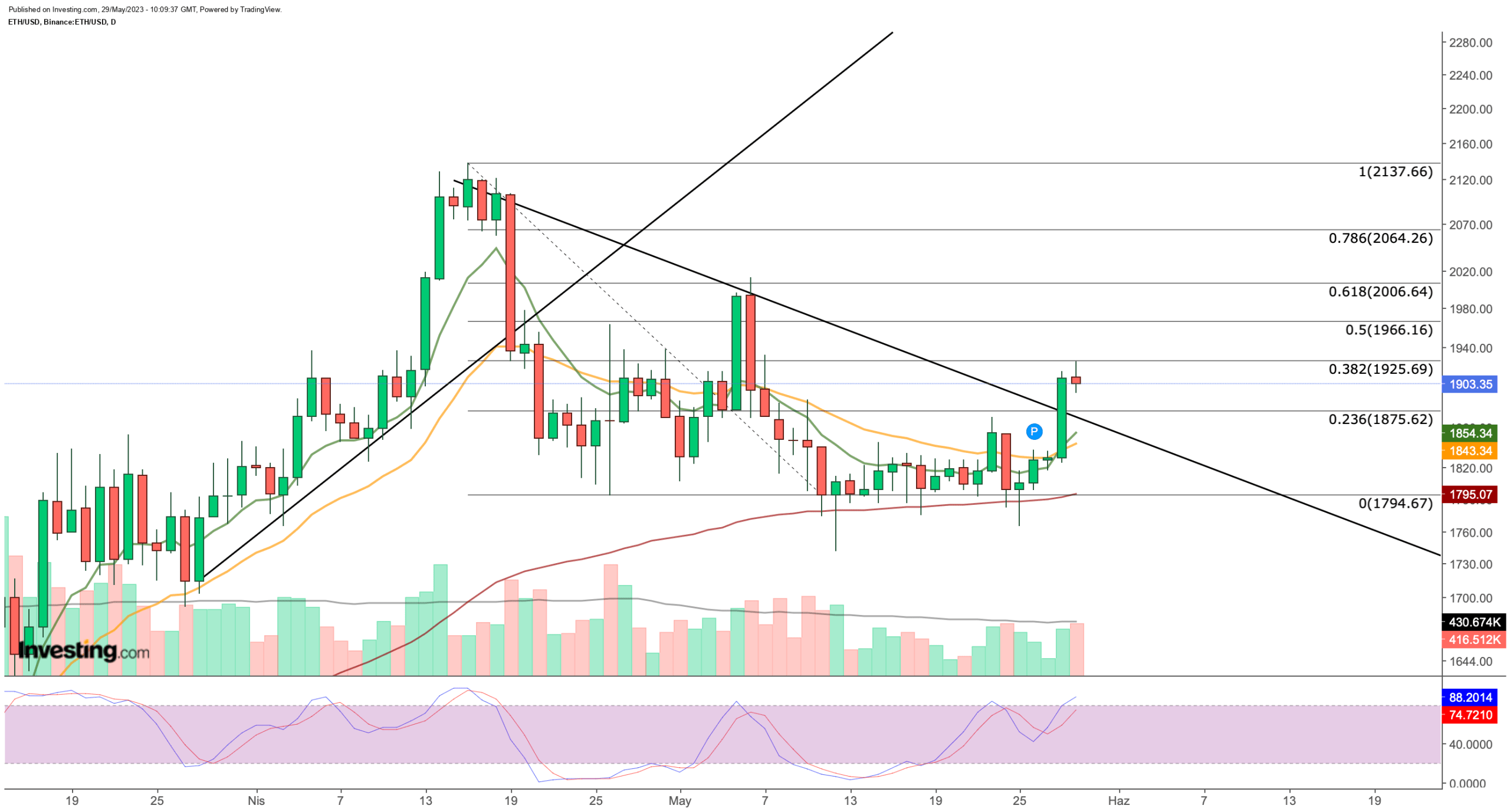Click the blue 88.2014 stochastic label
The height and width of the screenshot is (812, 1510).
1470,697
